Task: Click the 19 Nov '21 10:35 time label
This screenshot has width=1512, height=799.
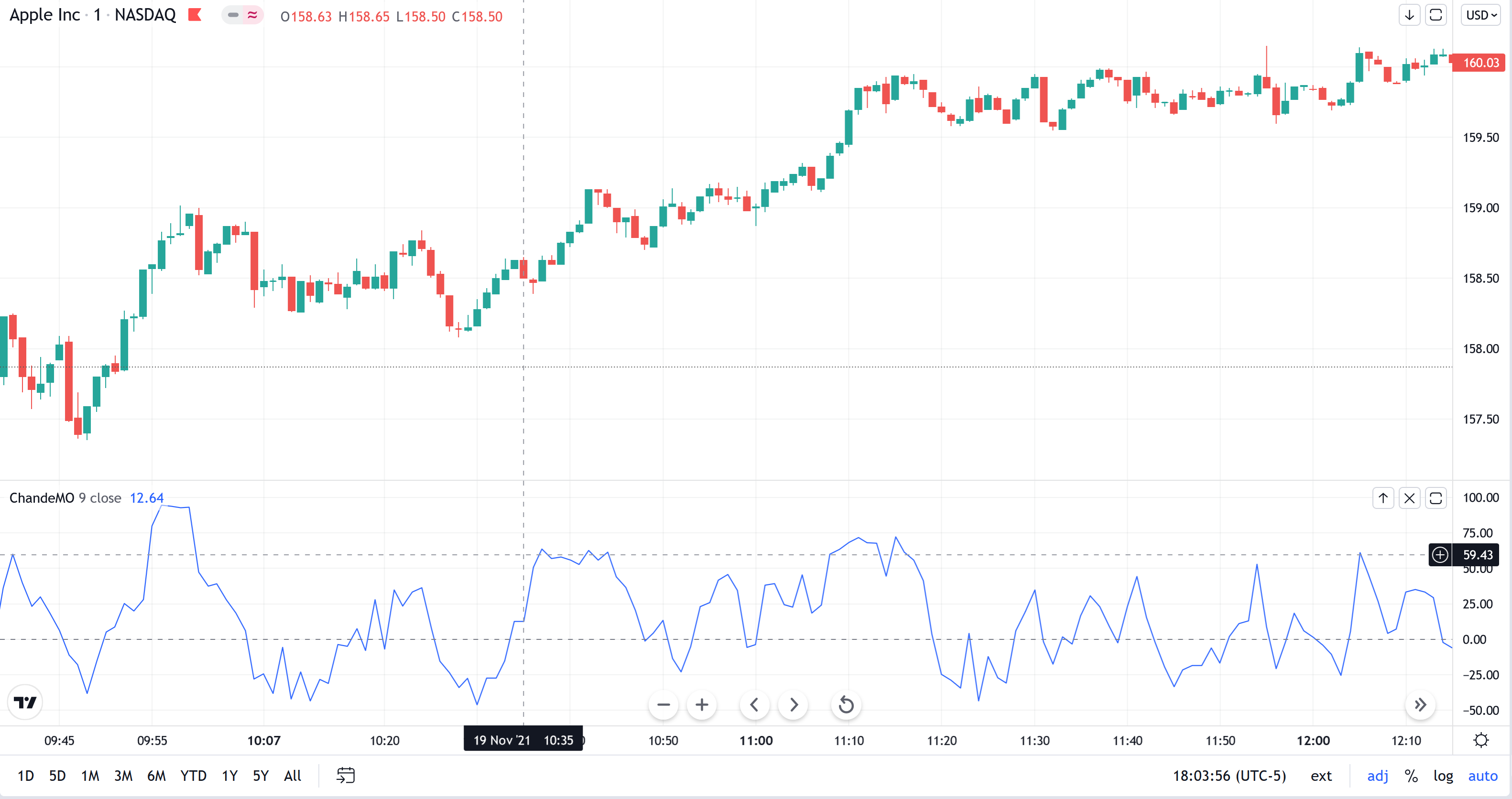Action: pyautogui.click(x=523, y=740)
